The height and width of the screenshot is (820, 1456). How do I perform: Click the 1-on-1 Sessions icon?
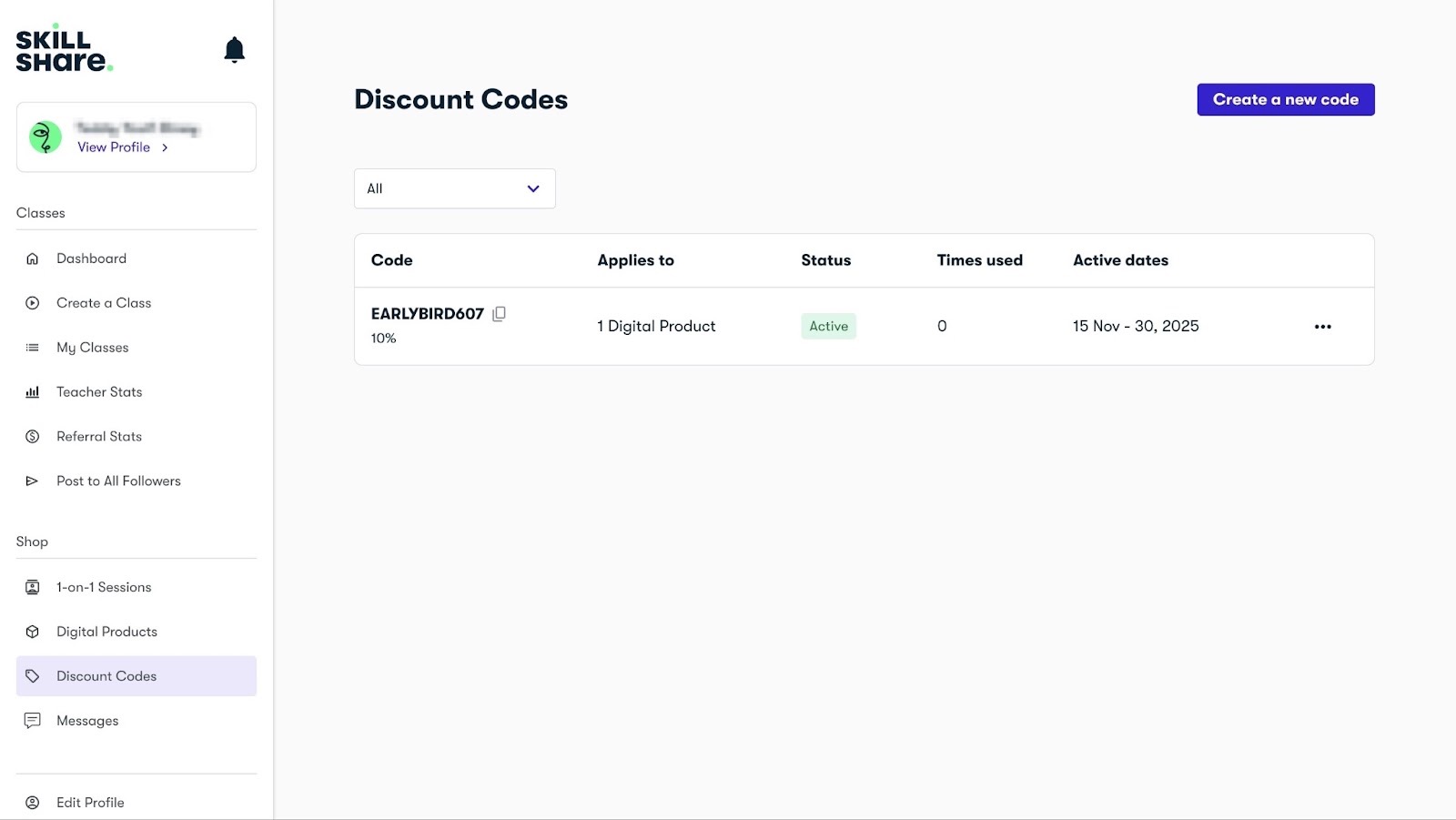click(33, 588)
